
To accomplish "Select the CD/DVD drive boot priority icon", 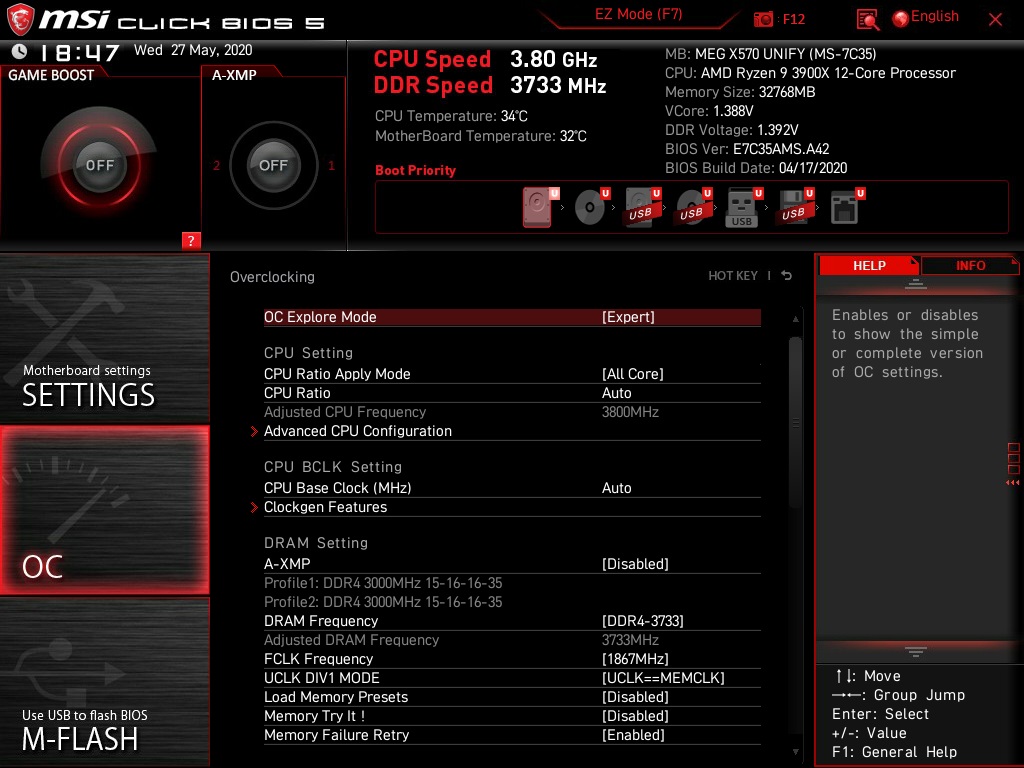I will pyautogui.click(x=589, y=207).
